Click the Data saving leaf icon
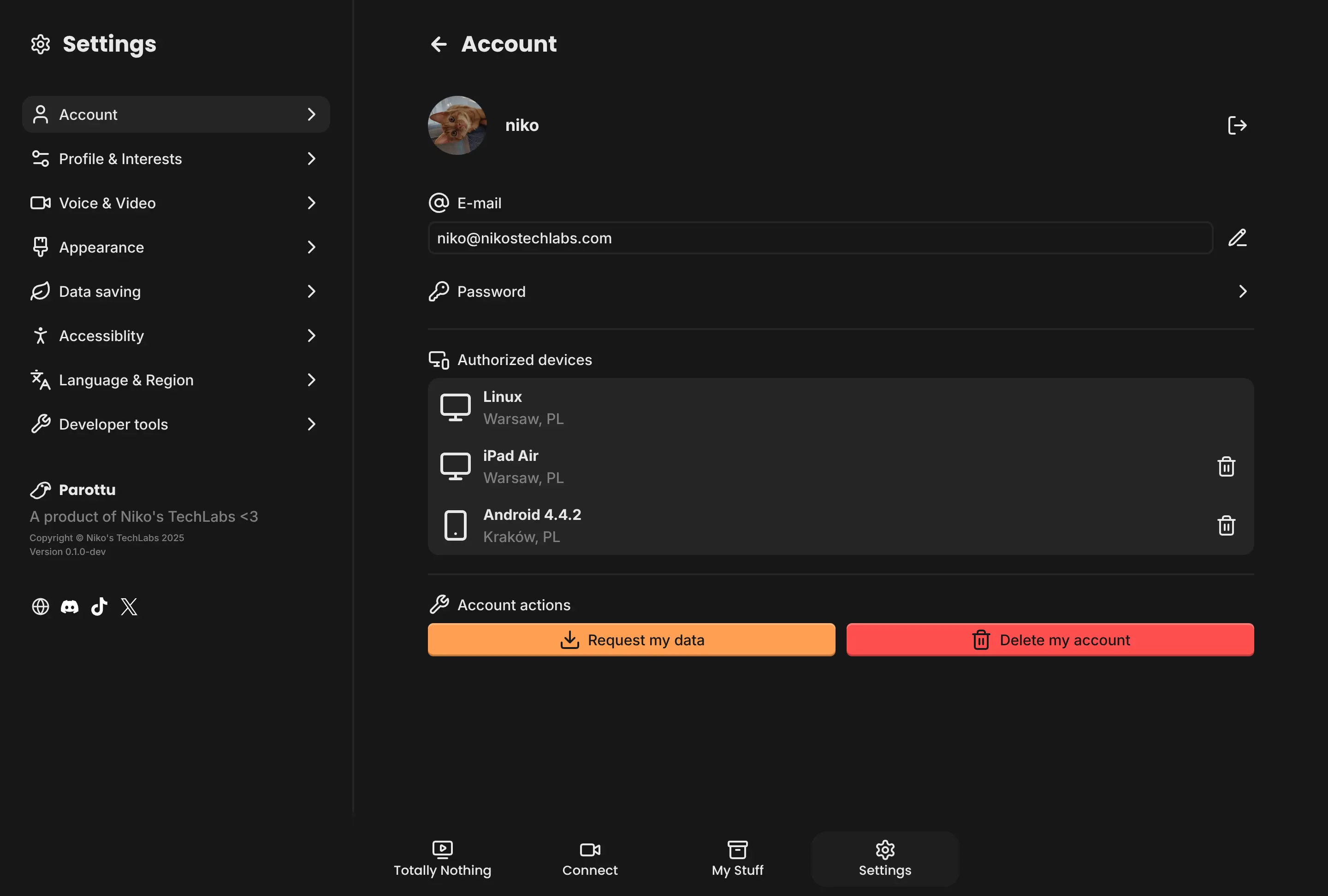1328x896 pixels. [41, 291]
